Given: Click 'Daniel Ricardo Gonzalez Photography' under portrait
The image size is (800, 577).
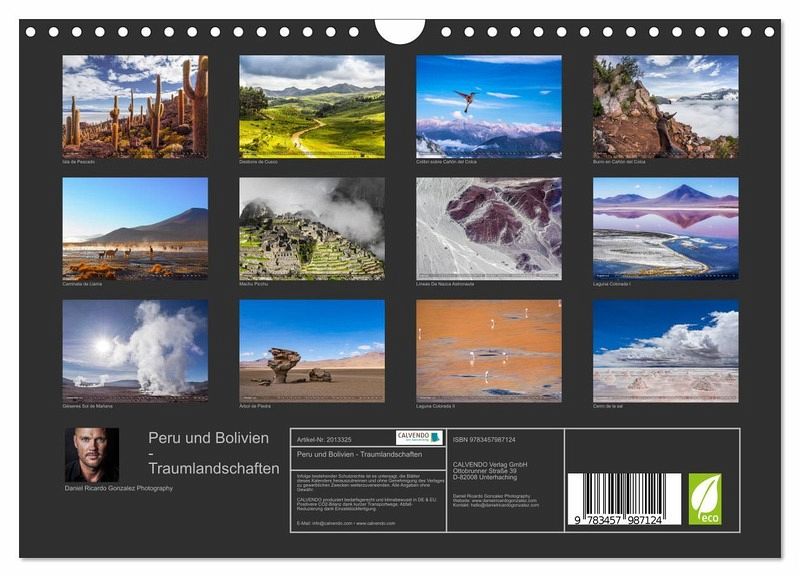Looking at the screenshot, I should click(x=119, y=488).
